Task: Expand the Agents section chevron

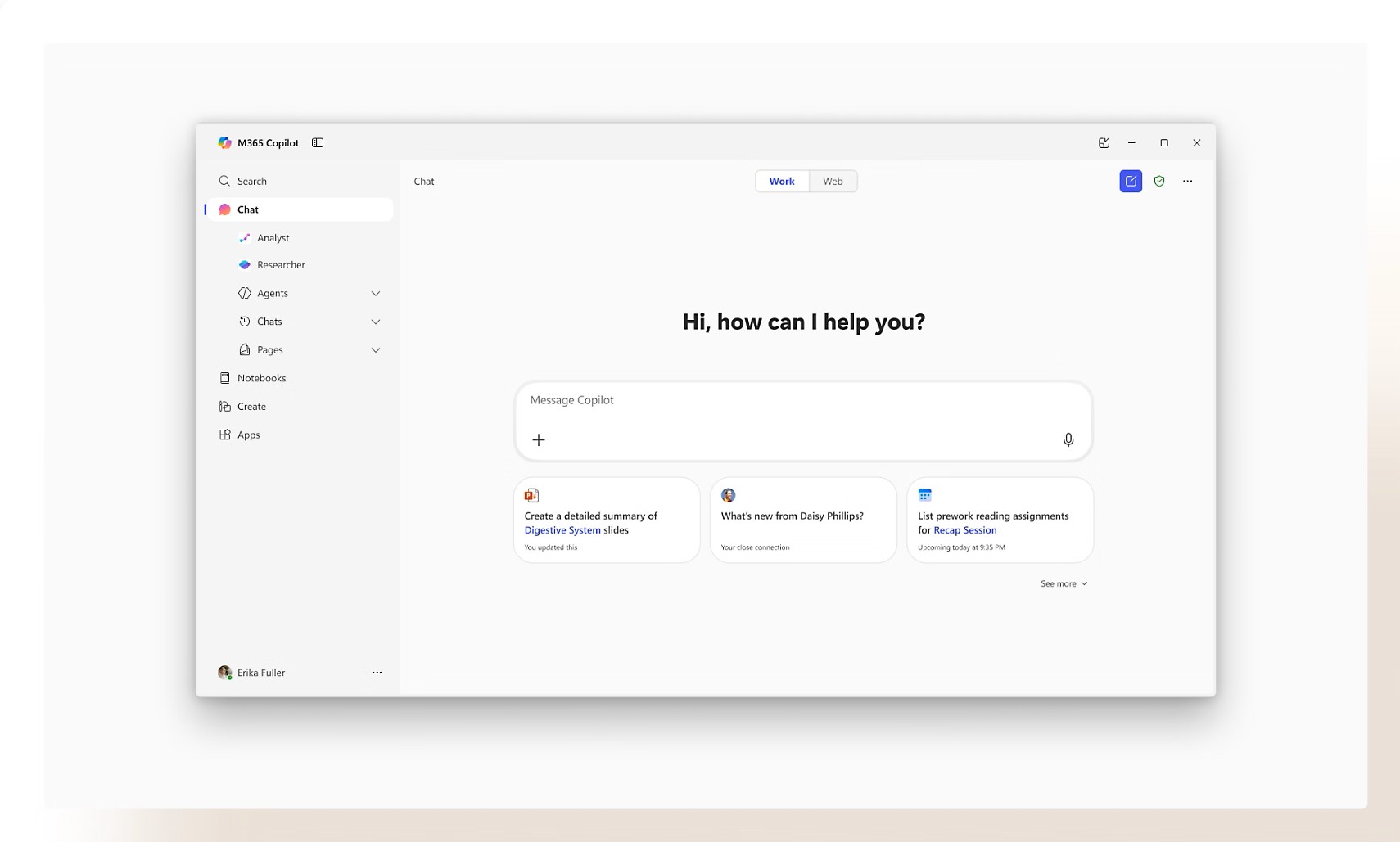Action: pyautogui.click(x=376, y=293)
